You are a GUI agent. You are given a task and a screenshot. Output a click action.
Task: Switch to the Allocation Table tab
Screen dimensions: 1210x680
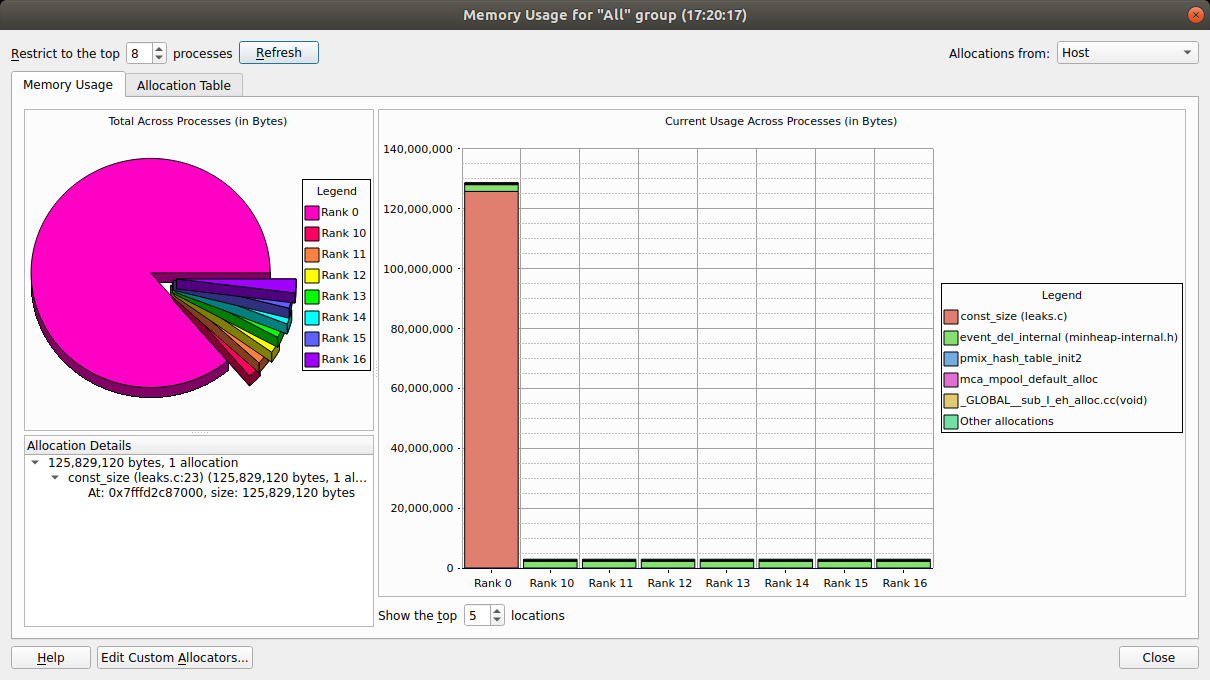coord(183,85)
